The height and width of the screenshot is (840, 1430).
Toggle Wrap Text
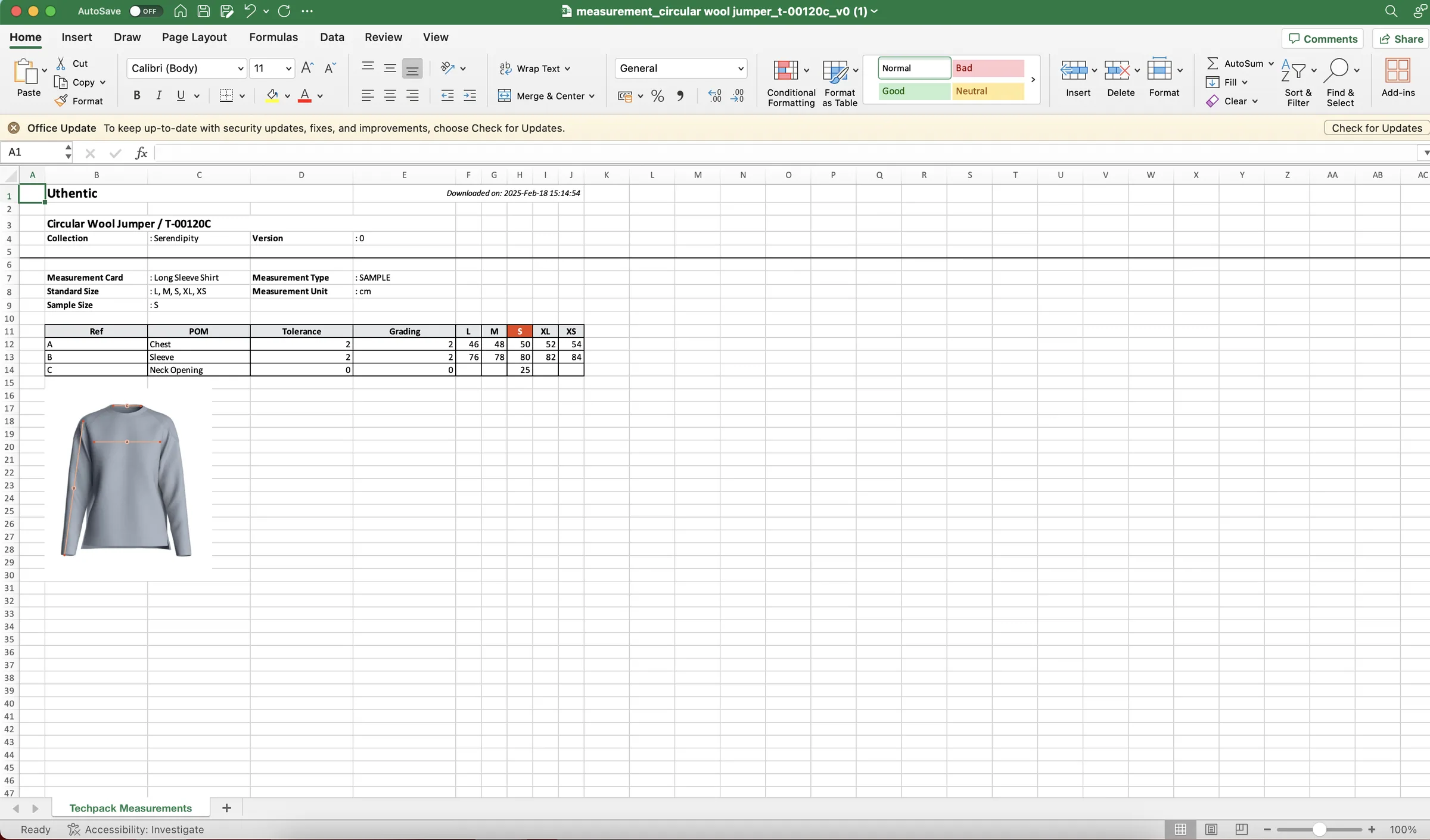[534, 69]
